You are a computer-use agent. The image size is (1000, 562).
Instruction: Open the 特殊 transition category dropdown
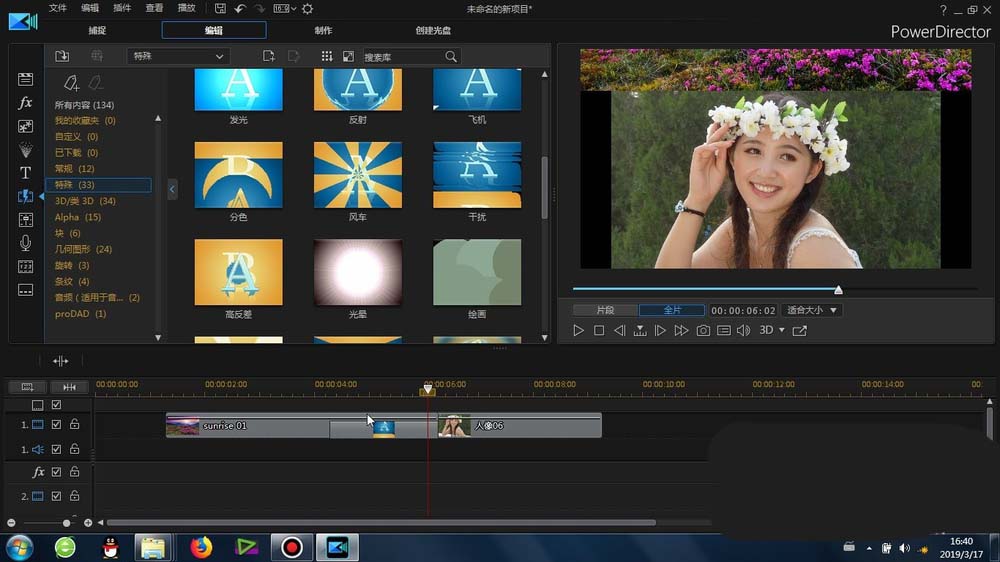pos(179,57)
